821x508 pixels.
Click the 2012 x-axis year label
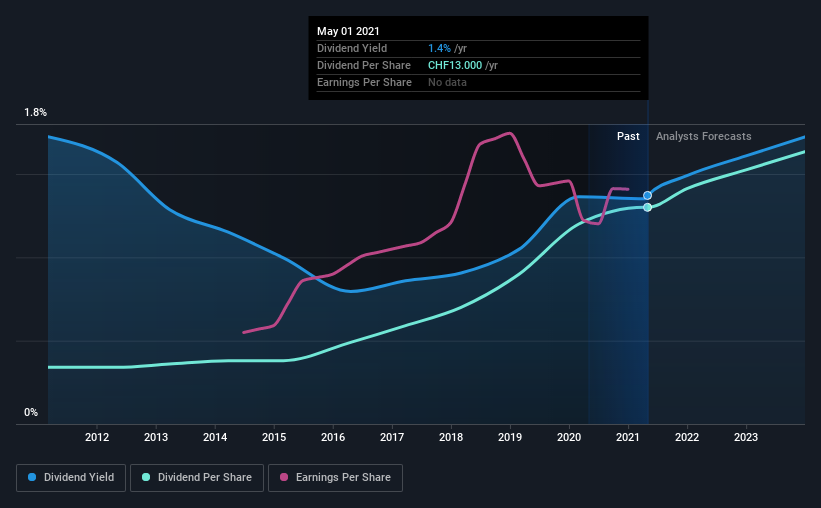(97, 437)
